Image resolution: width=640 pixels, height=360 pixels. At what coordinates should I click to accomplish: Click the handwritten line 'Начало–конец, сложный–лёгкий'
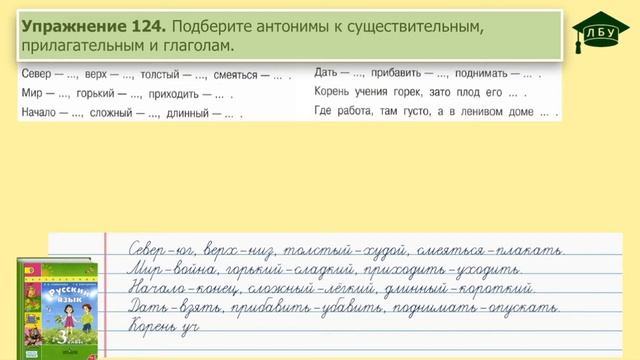tap(331, 288)
